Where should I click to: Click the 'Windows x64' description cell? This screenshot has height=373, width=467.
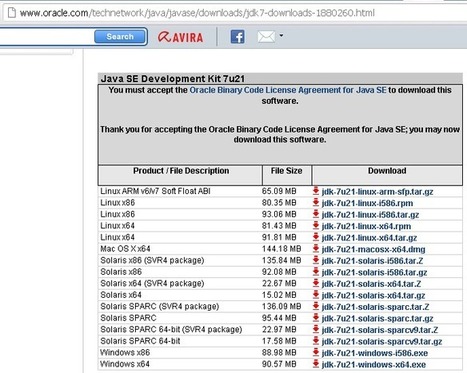(125, 364)
